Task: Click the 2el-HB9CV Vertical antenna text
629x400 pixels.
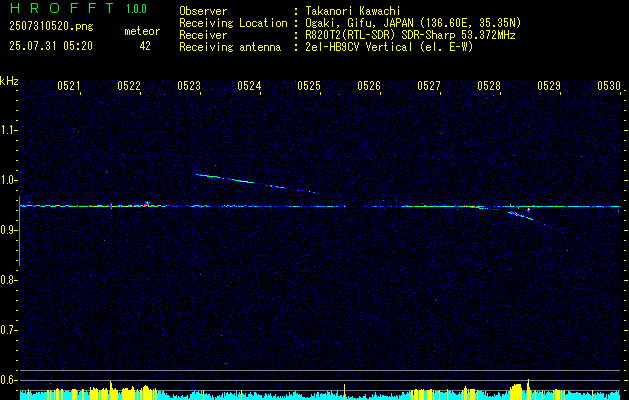Action: pos(389,47)
